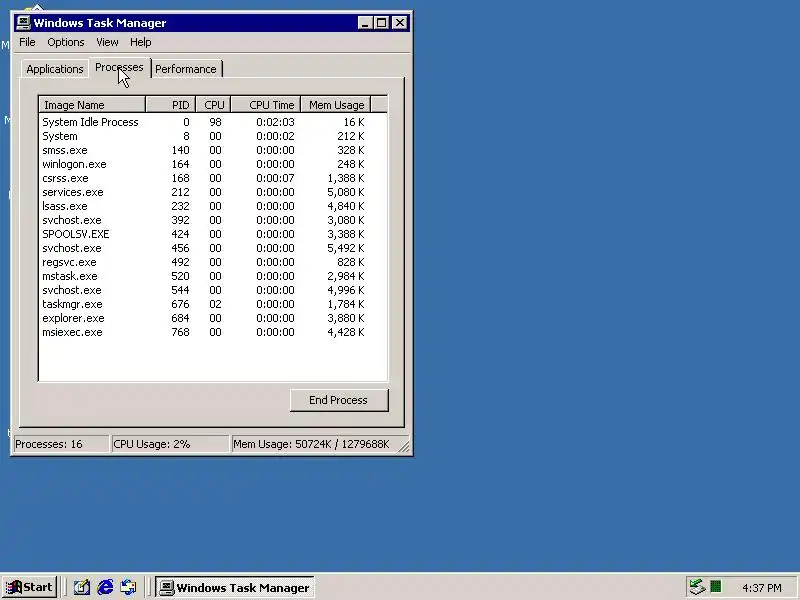
Task: Click the 4:37 PM taskbar clock
Action: point(762,588)
